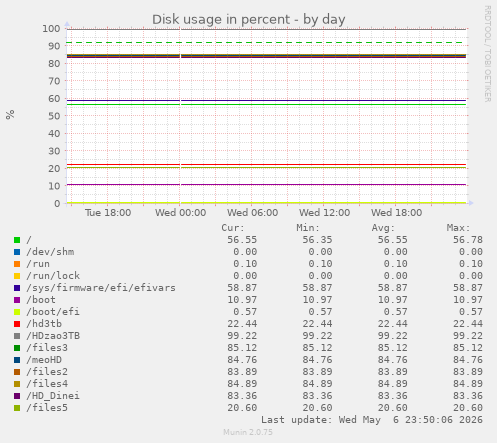Click the "Last update" timestamp line
Screen dimensions: 497x443
point(372,420)
